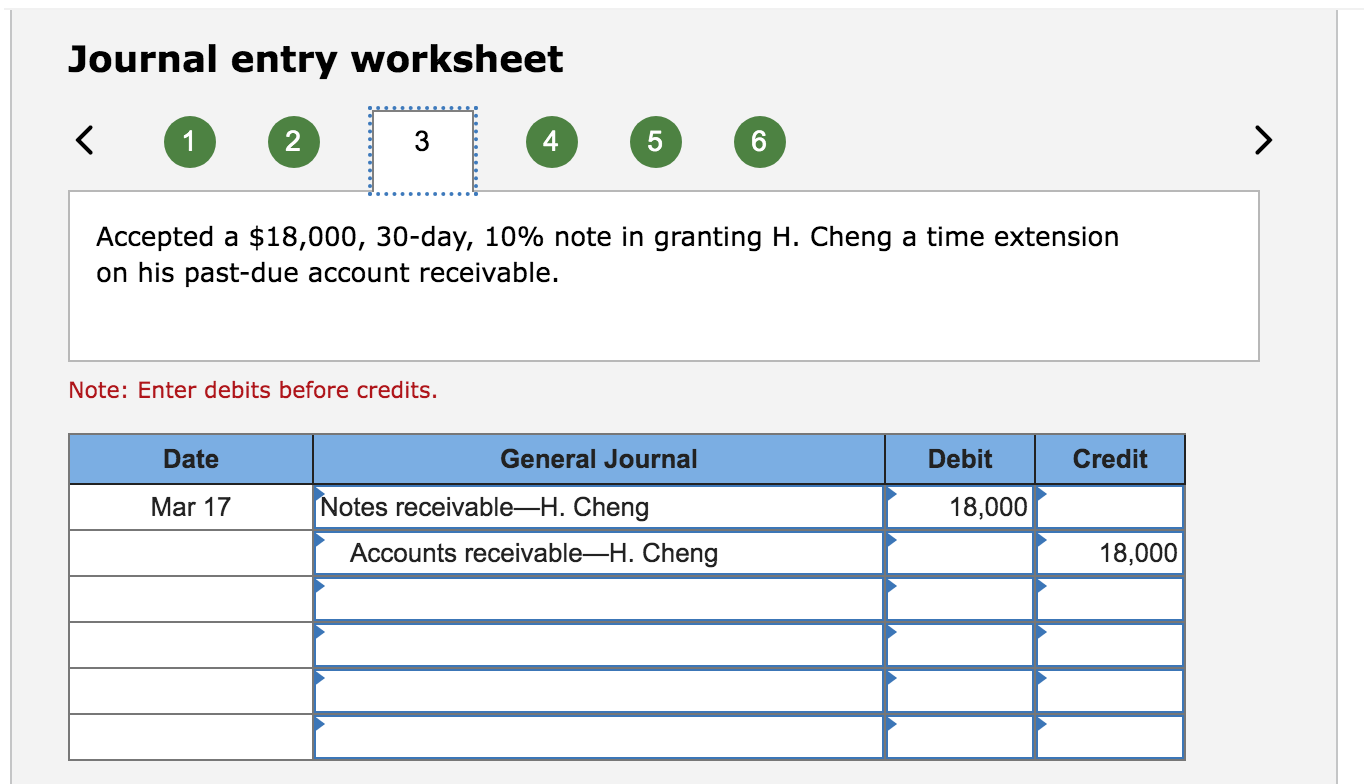Edit the 18,000 debit amount cell
Viewport: 1364px width, 784px height.
point(960,507)
